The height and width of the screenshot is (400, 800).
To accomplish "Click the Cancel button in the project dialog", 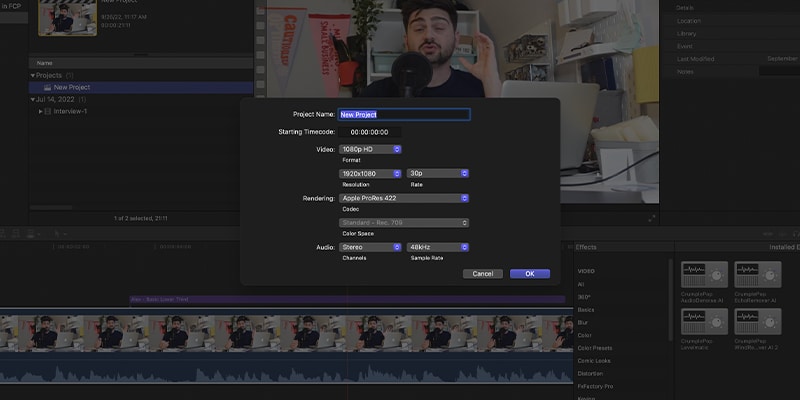I will pos(483,274).
